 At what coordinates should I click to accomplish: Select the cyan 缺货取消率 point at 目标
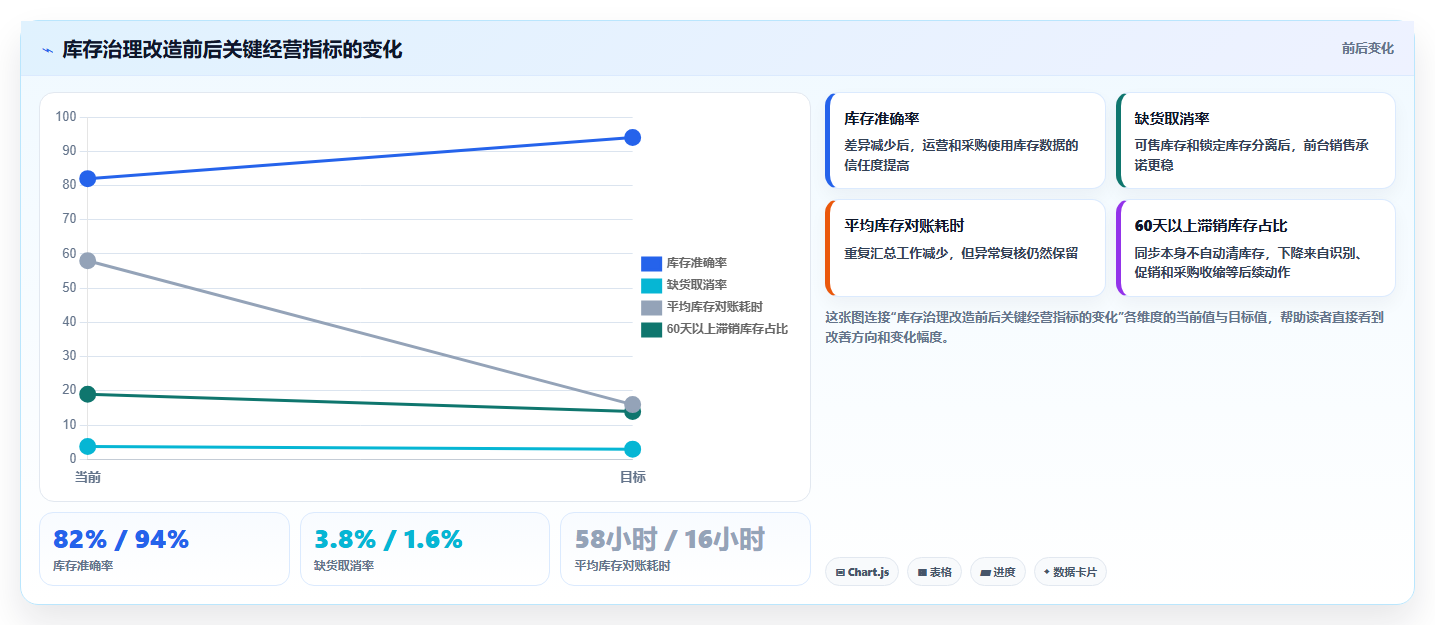632,449
